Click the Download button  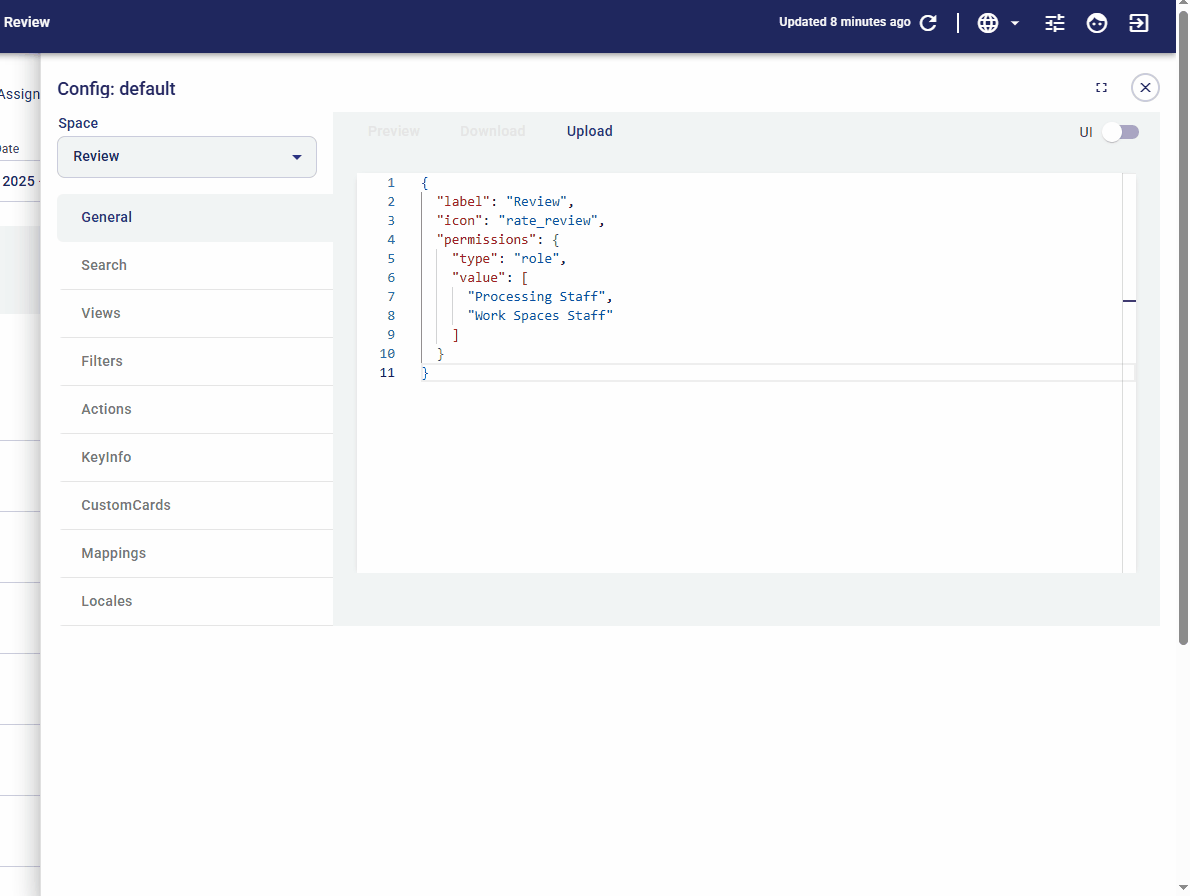pyautogui.click(x=493, y=131)
